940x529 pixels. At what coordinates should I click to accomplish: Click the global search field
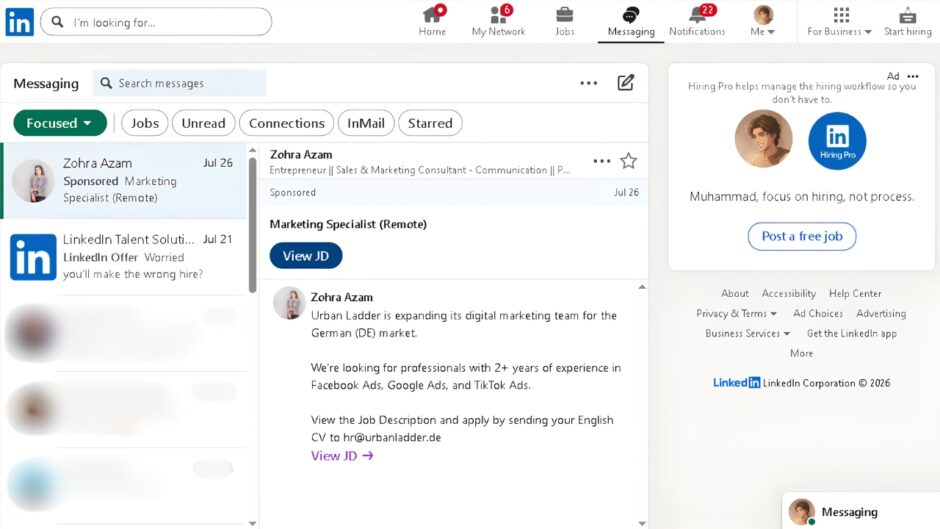[x=156, y=22]
